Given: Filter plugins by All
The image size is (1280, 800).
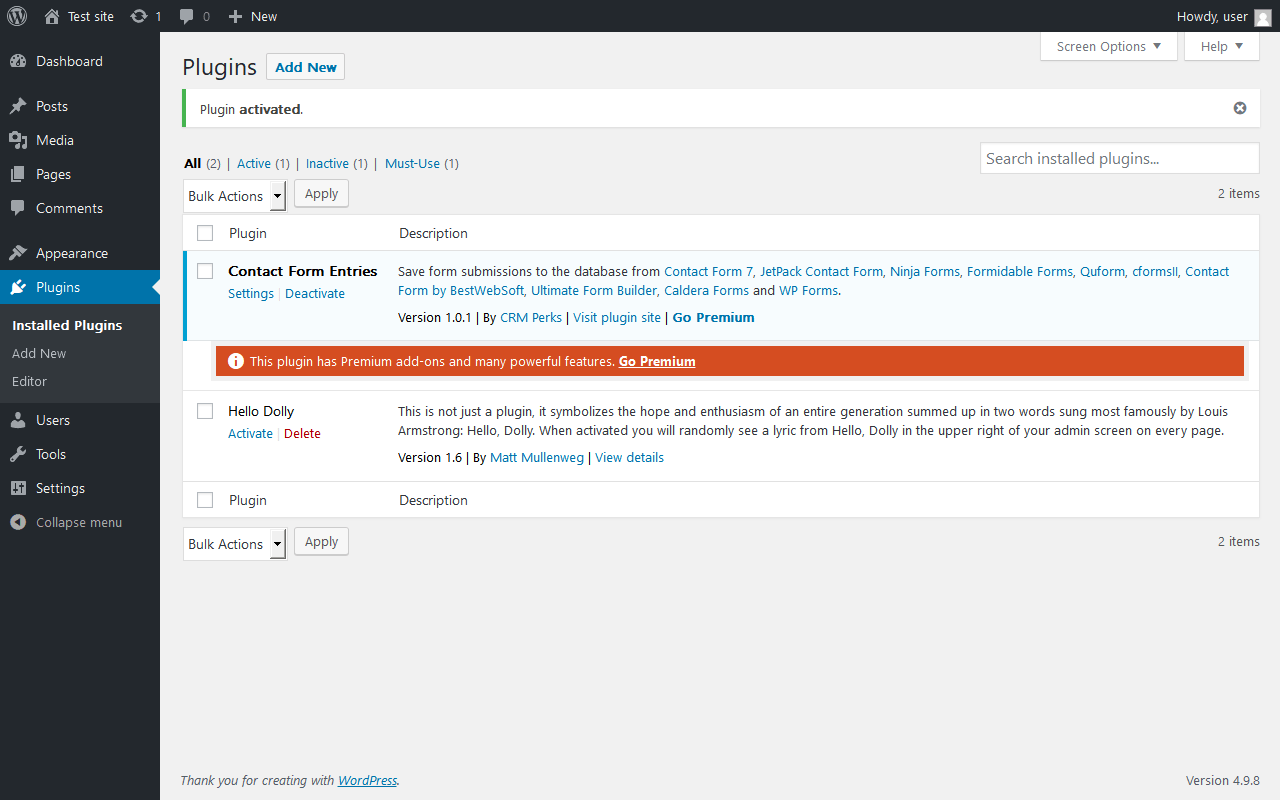Looking at the screenshot, I should coord(193,163).
